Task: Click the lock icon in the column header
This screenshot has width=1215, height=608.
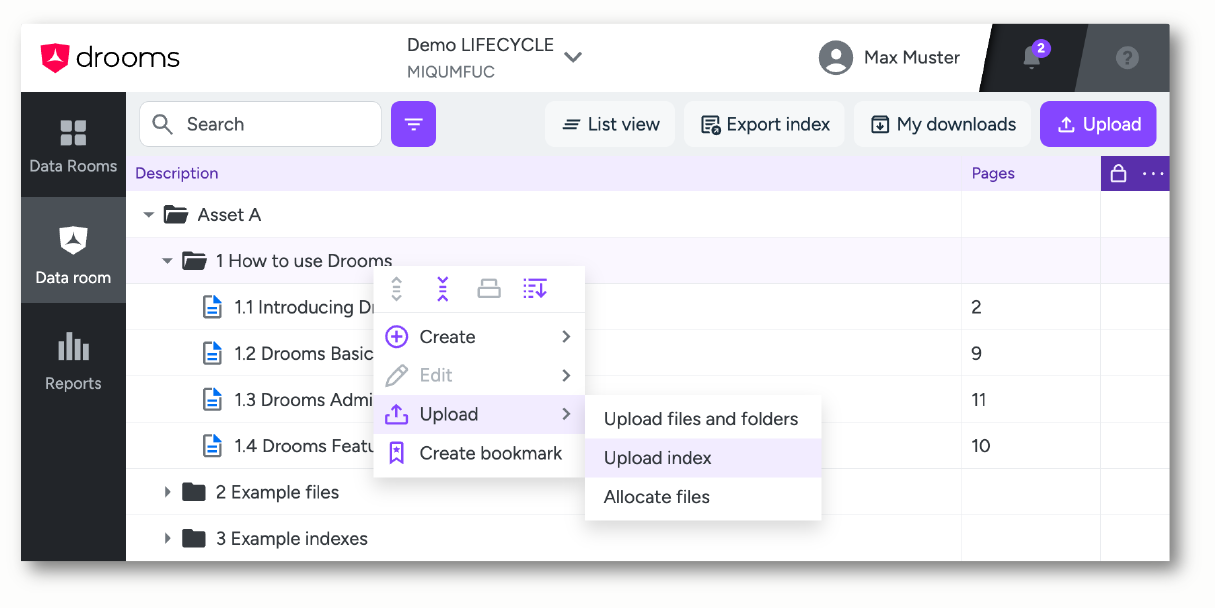Action: tap(1118, 174)
